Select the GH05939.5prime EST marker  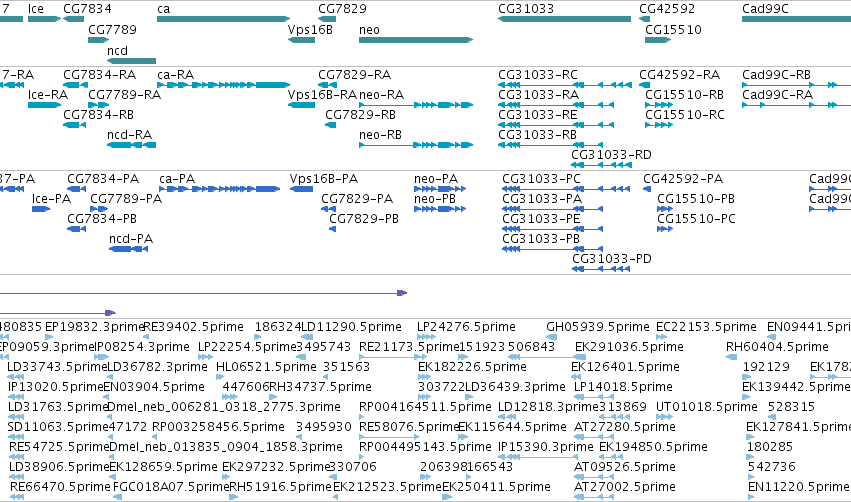tap(551, 337)
